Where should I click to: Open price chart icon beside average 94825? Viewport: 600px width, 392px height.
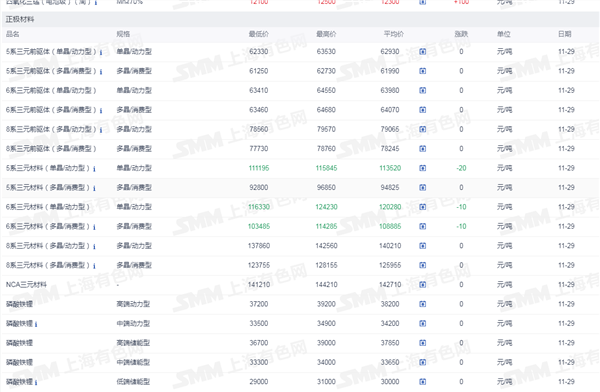pos(422,188)
